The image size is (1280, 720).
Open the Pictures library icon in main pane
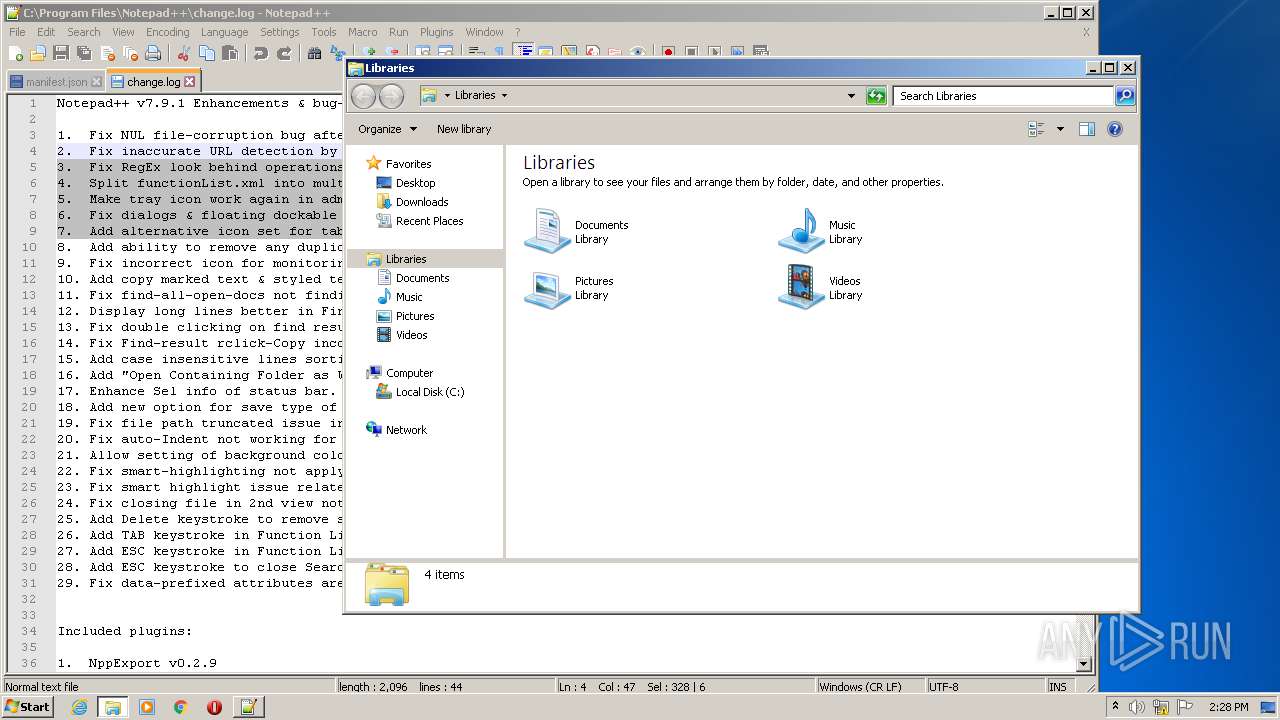click(x=547, y=288)
